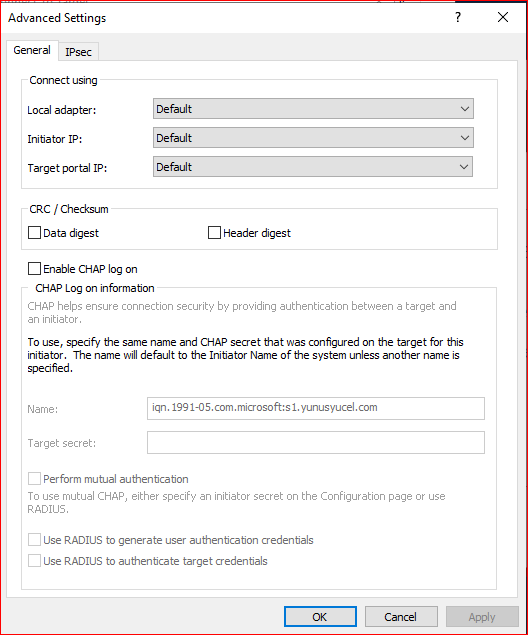Image resolution: width=528 pixels, height=635 pixels.
Task: Close the Advanced Settings dialog
Action: tap(502, 17)
